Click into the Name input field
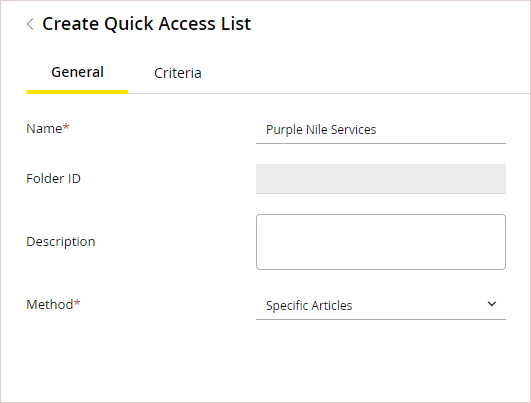 381,130
